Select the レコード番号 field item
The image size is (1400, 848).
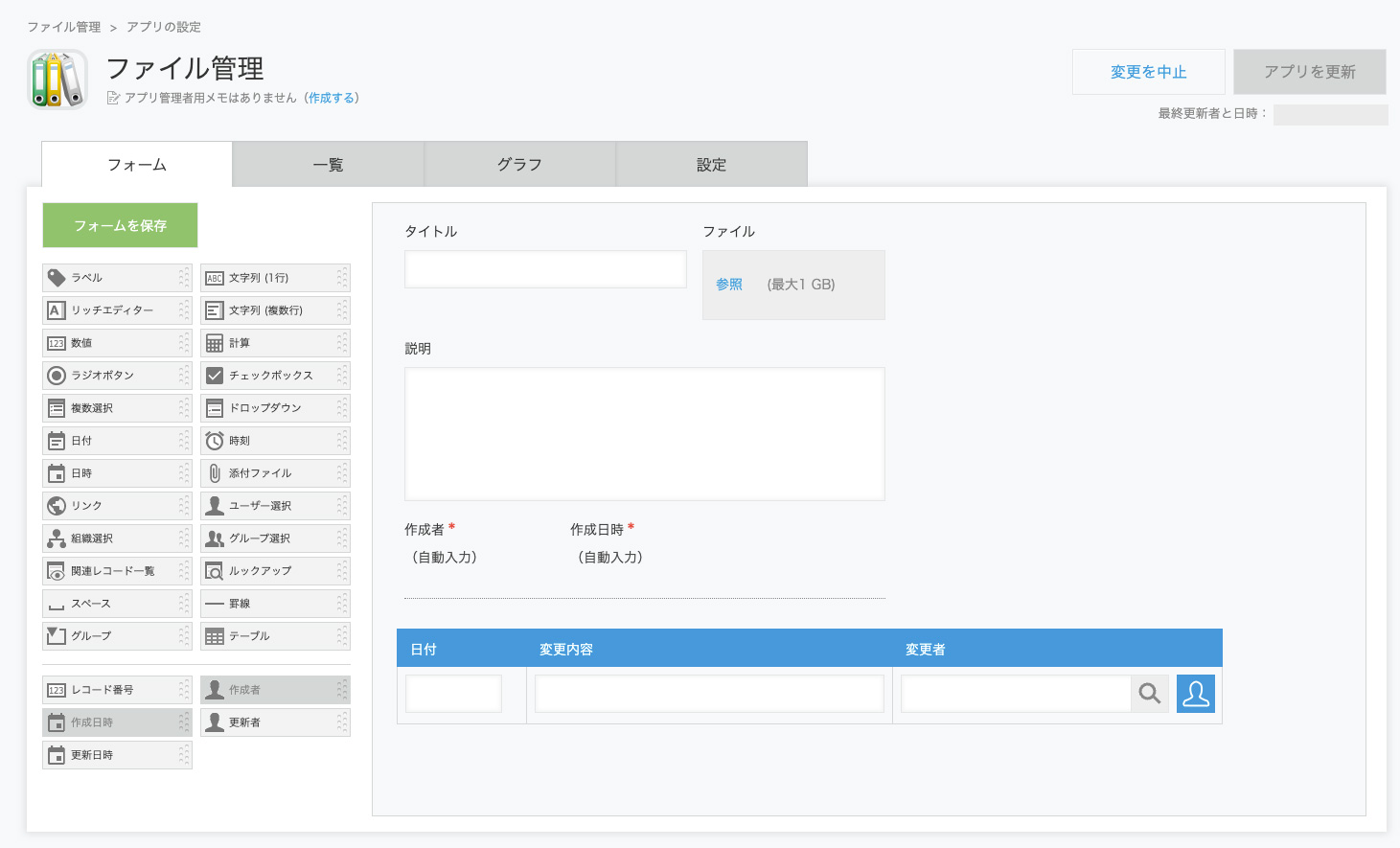[x=117, y=690]
